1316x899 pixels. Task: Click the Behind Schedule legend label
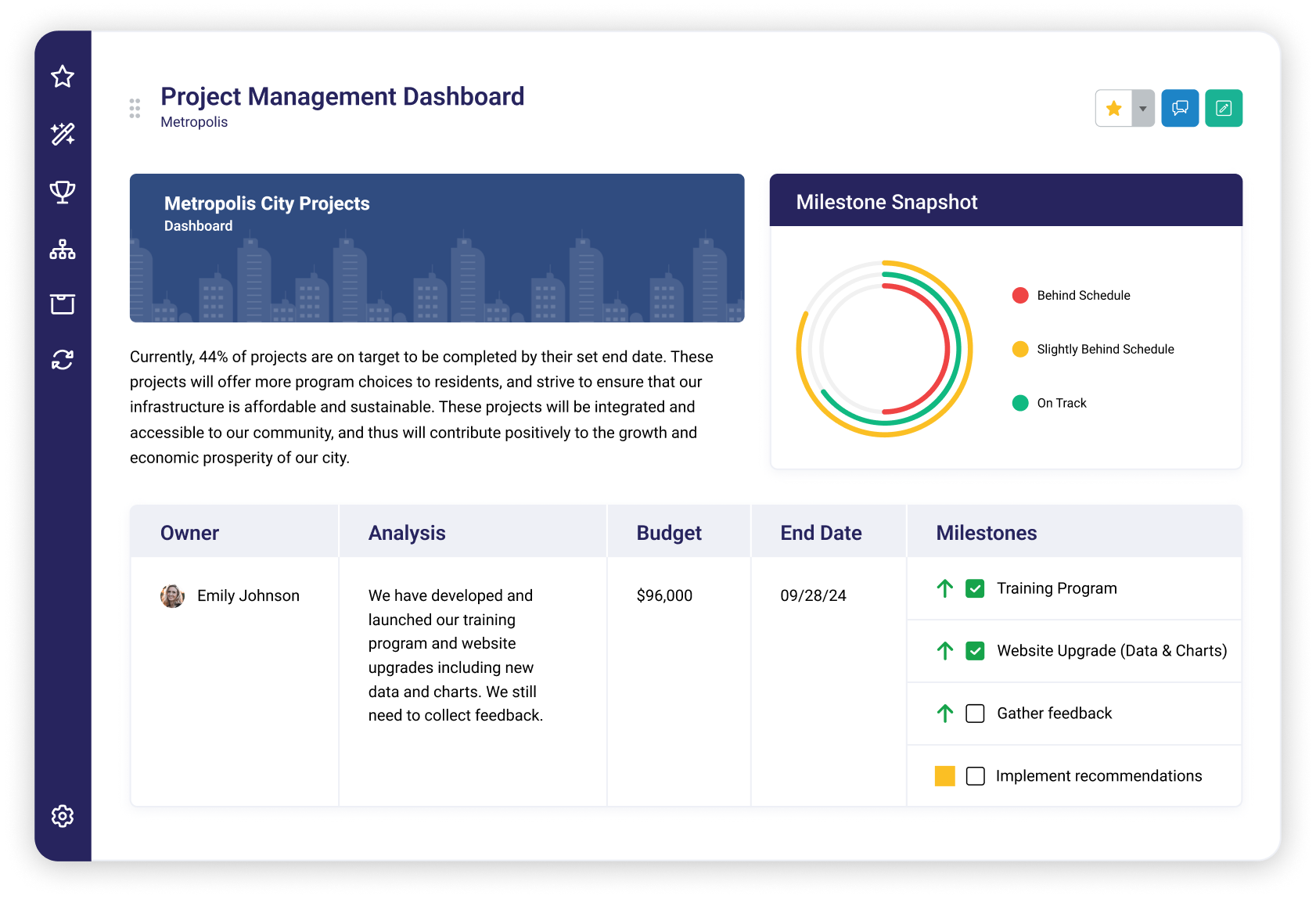point(1084,295)
